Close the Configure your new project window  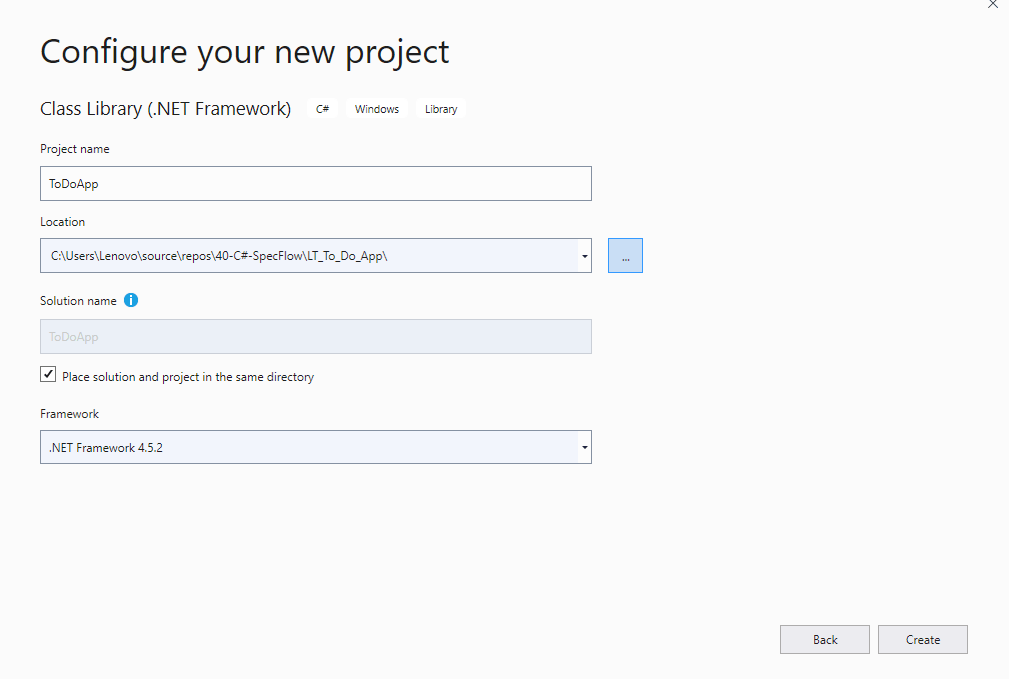point(993,4)
